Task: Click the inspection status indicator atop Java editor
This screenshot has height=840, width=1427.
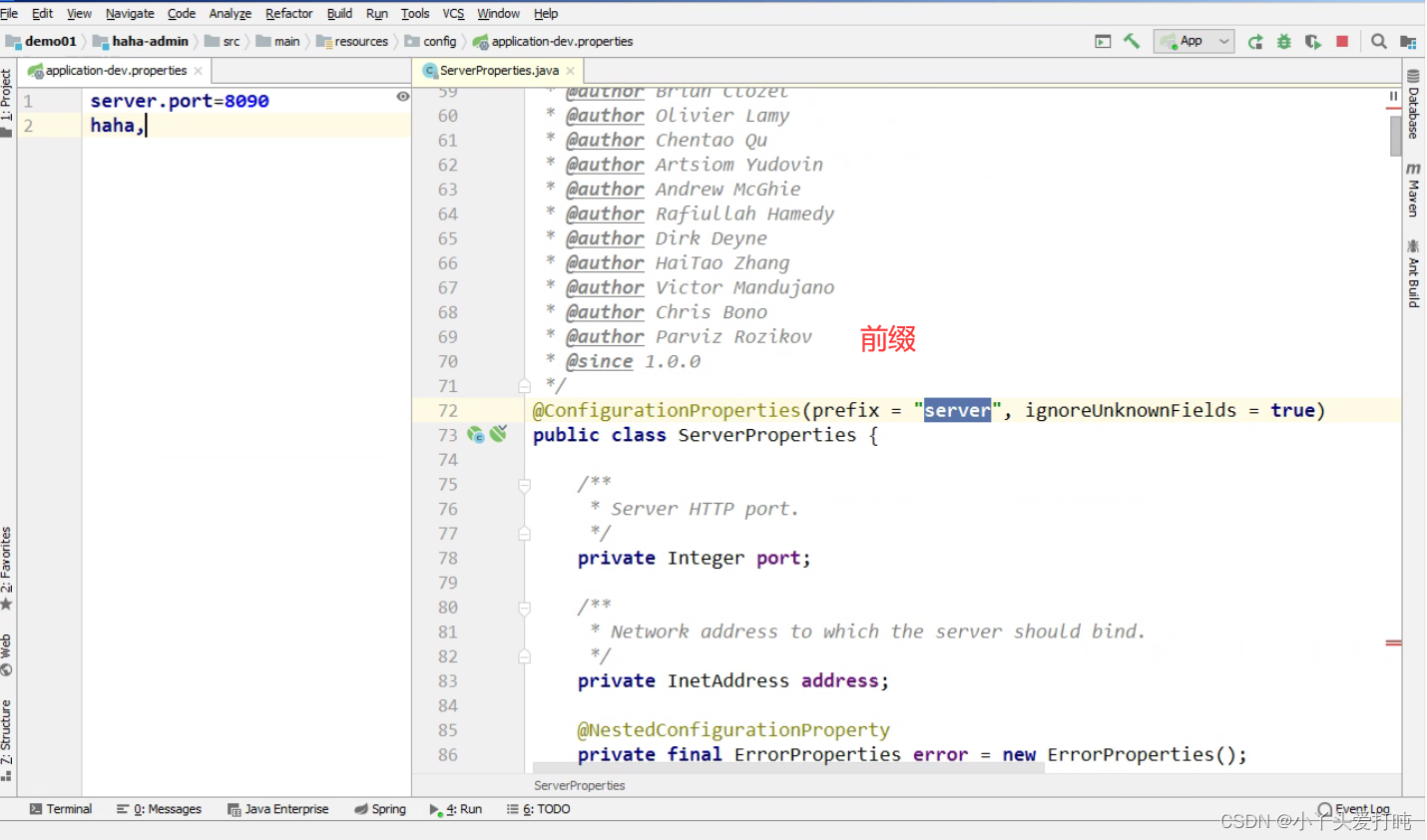Action: pyautogui.click(x=1394, y=97)
